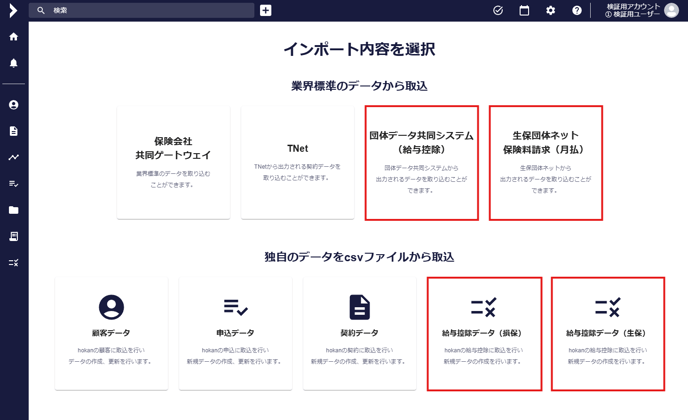The height and width of the screenshot is (420, 688).
Task: Open the trend chart icon in sidebar
Action: [x=14, y=157]
